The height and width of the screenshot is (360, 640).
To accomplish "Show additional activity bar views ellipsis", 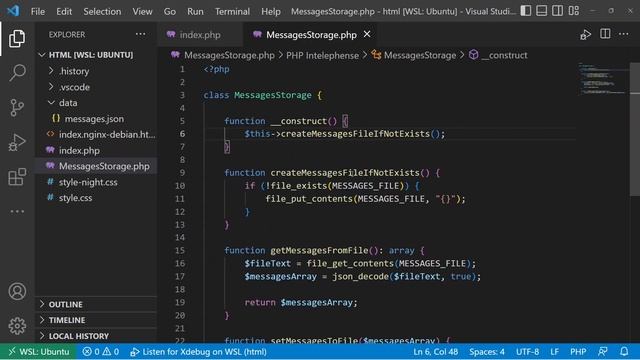I will (x=17, y=211).
